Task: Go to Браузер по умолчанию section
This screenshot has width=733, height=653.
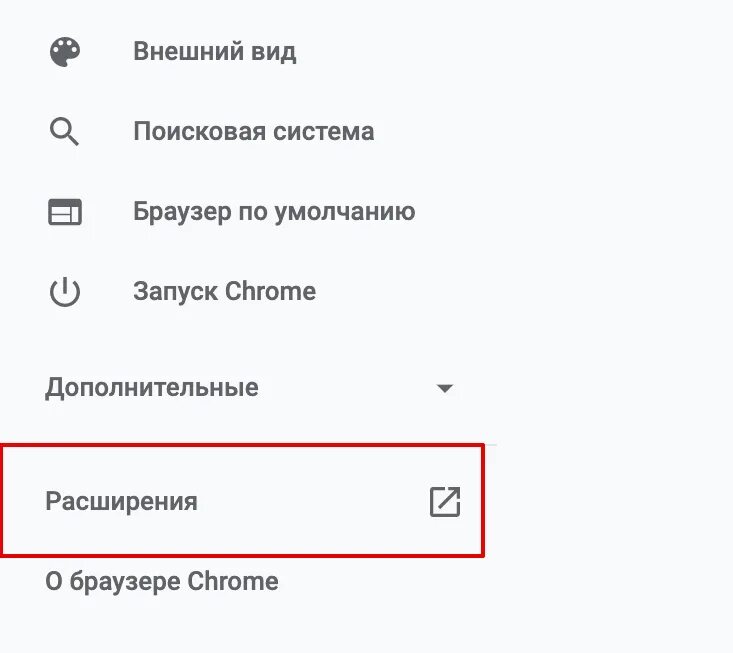Action: pos(273,212)
